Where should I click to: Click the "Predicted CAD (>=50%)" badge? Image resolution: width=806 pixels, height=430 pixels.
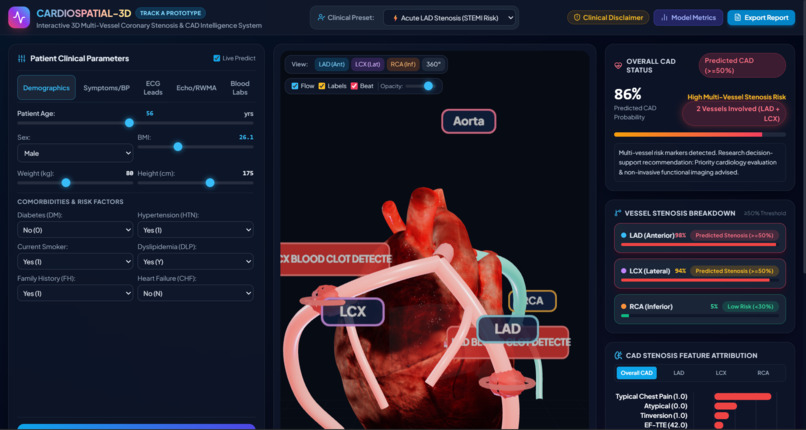click(x=742, y=65)
